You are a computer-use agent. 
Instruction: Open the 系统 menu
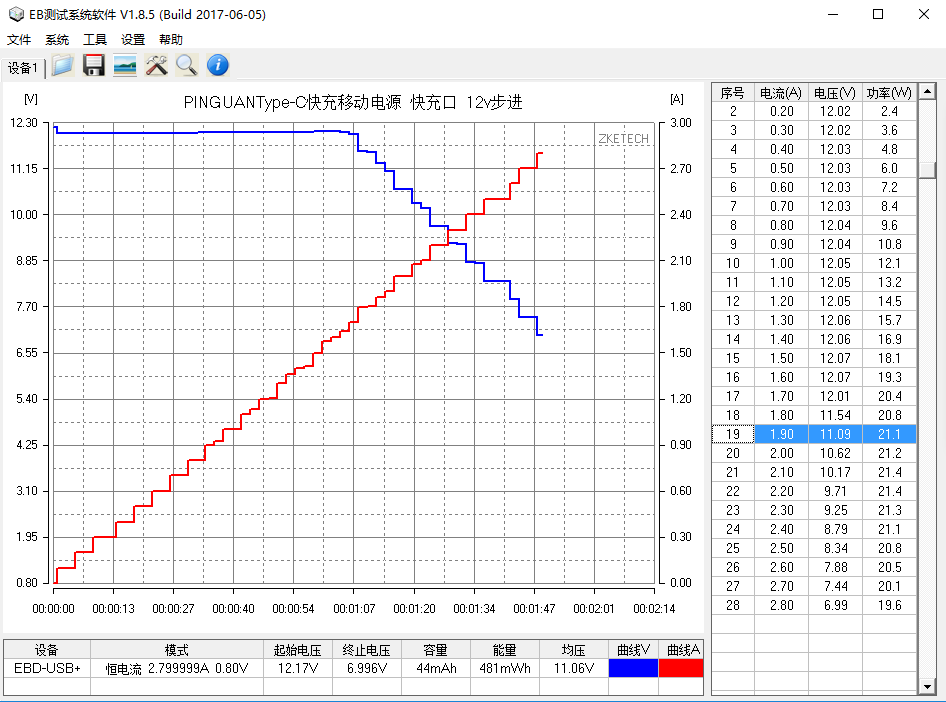tap(57, 40)
